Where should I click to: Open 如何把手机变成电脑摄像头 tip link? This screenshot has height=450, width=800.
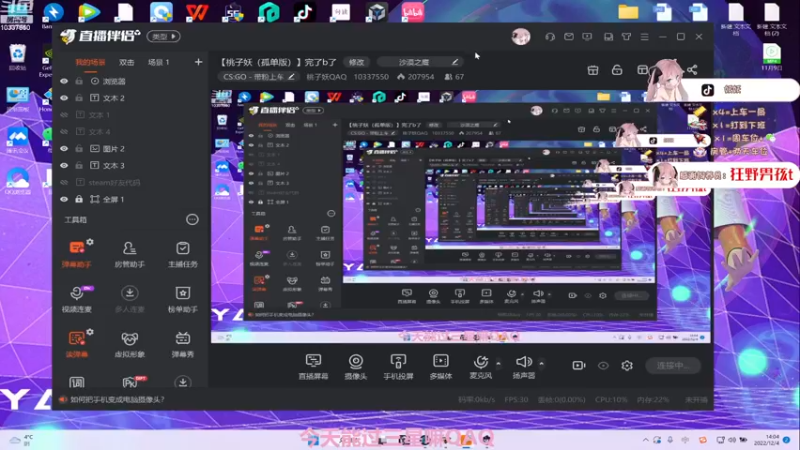[x=117, y=399]
